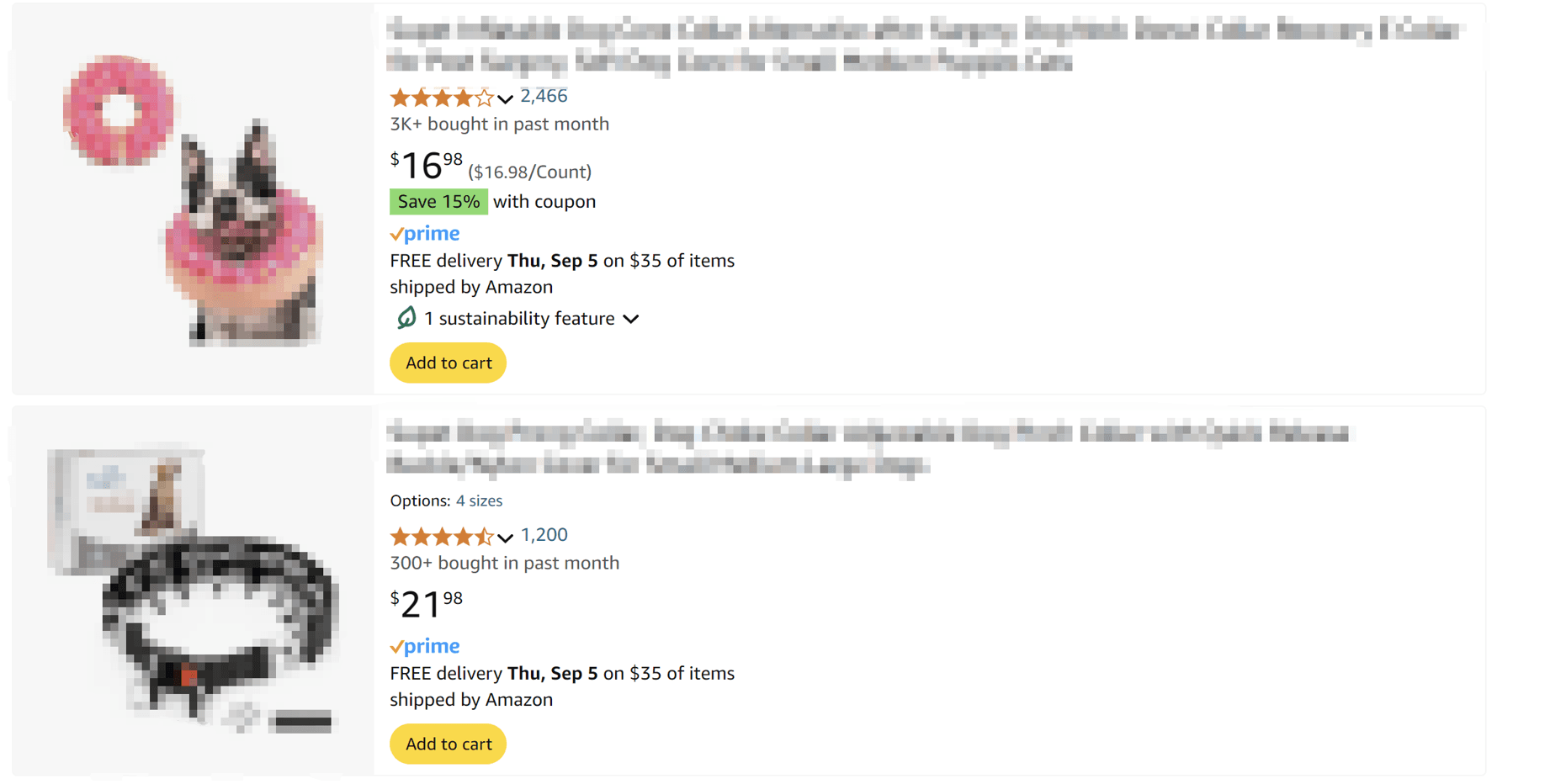Open the first product's blurred title link
The image size is (1566, 784).
pos(924,45)
